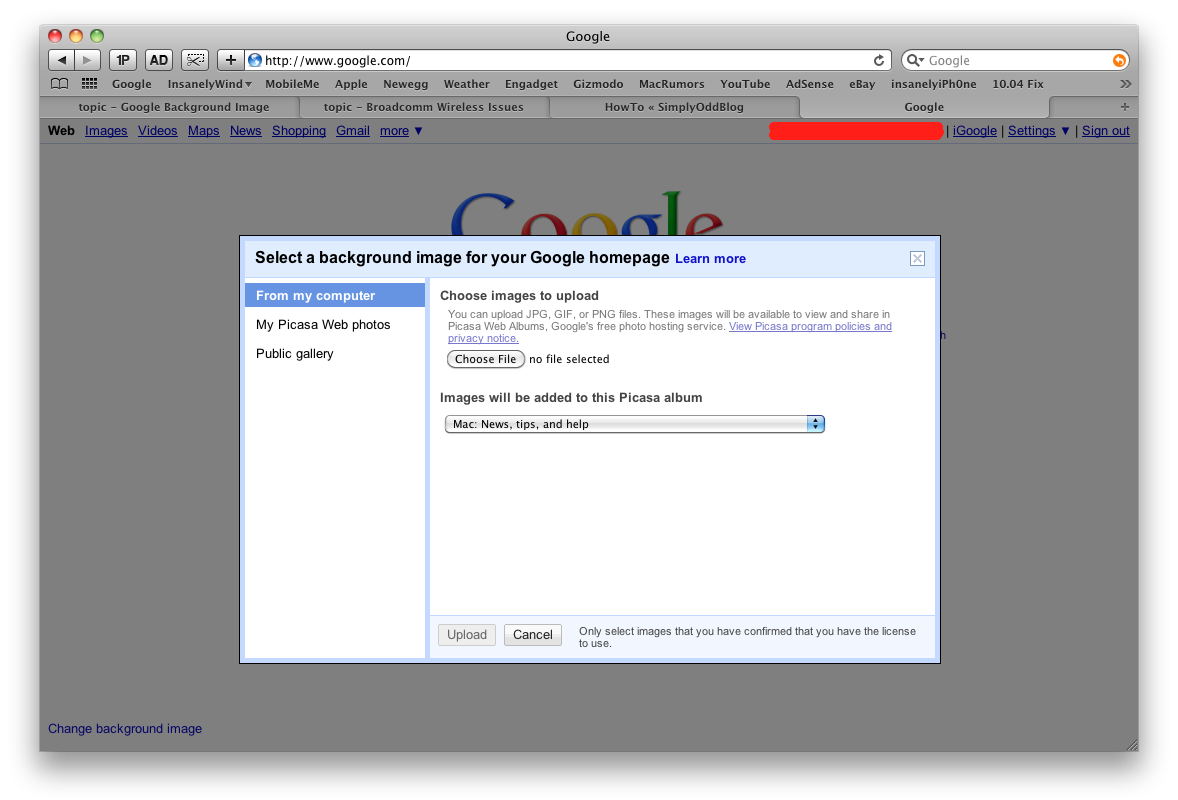Viewport: 1178px width, 800px height.
Task: Open Top Sites grid icon
Action: [89, 83]
